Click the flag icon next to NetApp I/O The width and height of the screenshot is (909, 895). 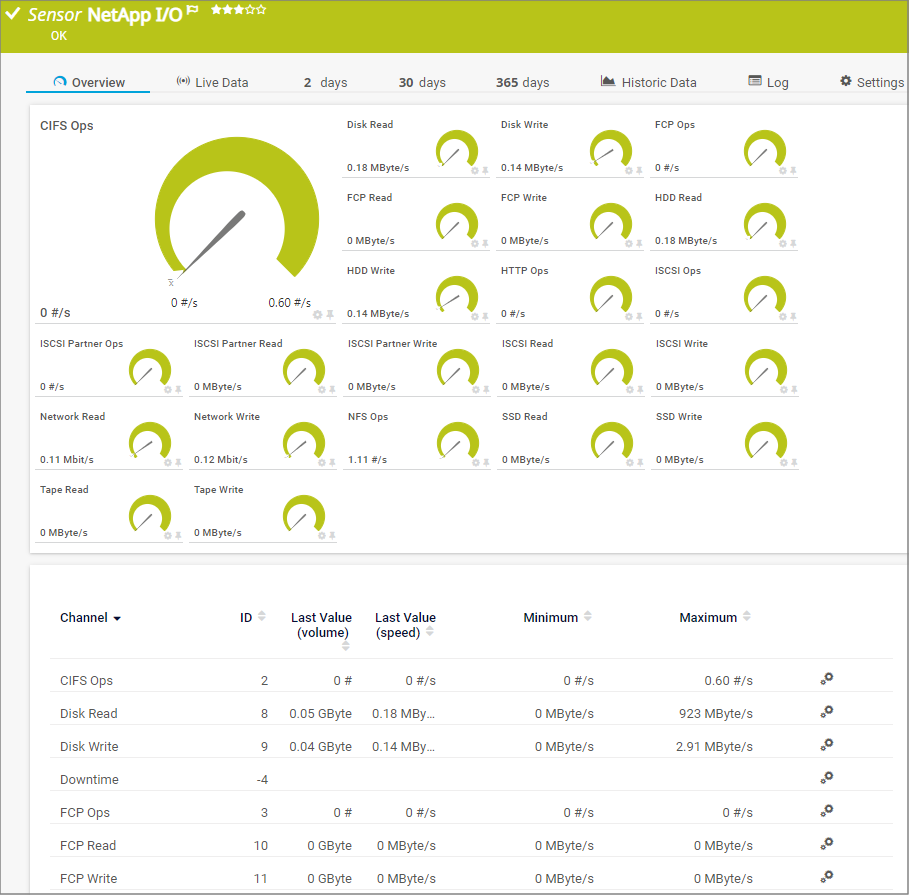tap(192, 10)
